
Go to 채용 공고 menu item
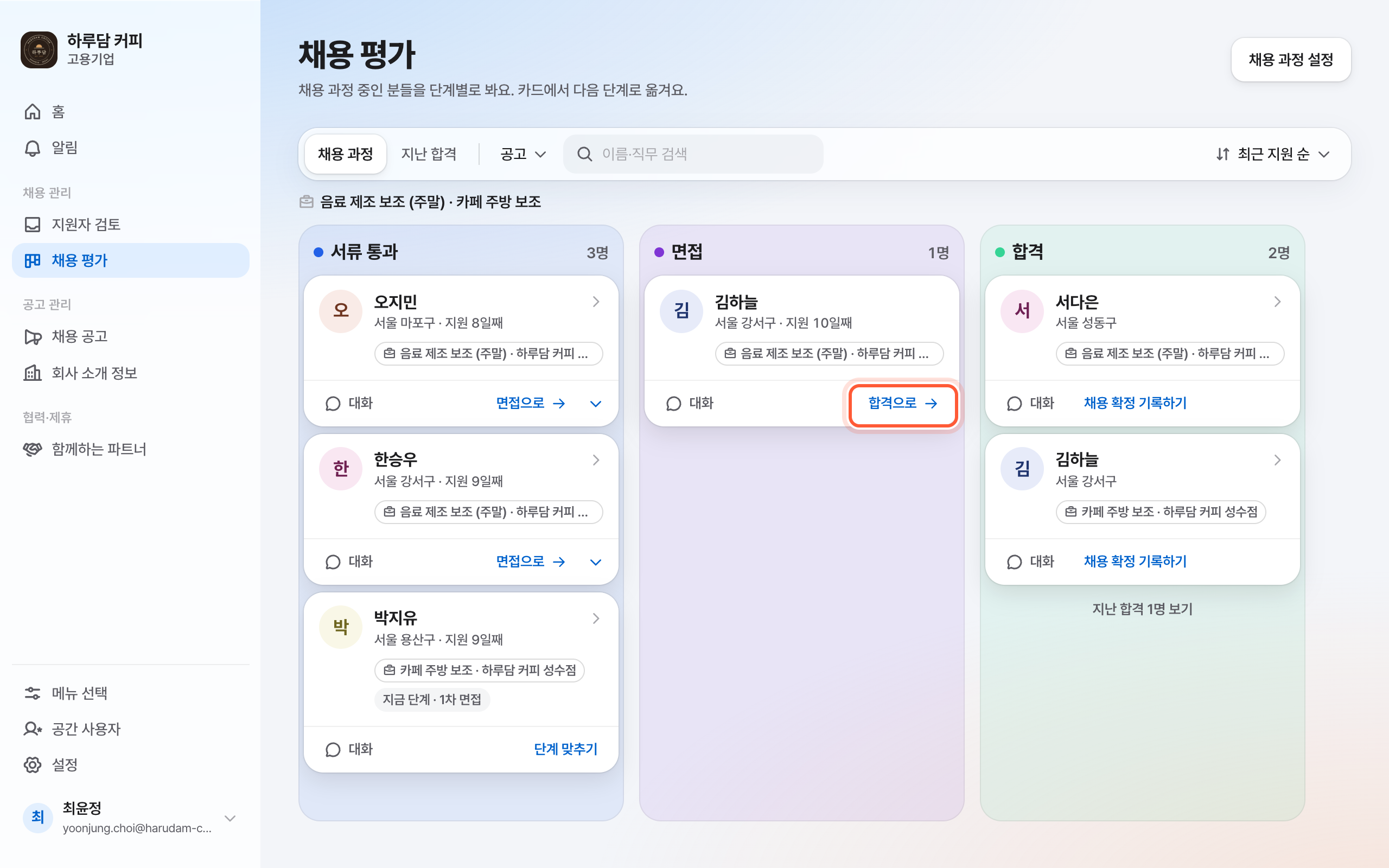[x=130, y=336]
